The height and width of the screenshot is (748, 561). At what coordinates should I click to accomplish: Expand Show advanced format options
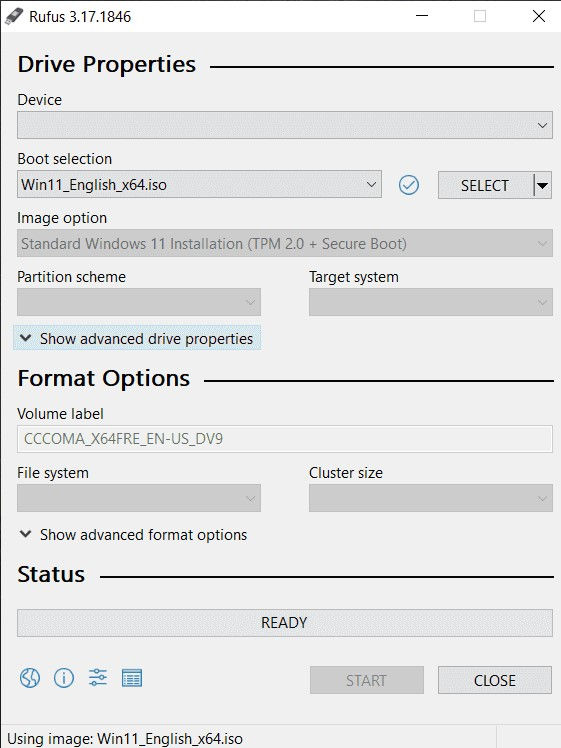point(134,535)
